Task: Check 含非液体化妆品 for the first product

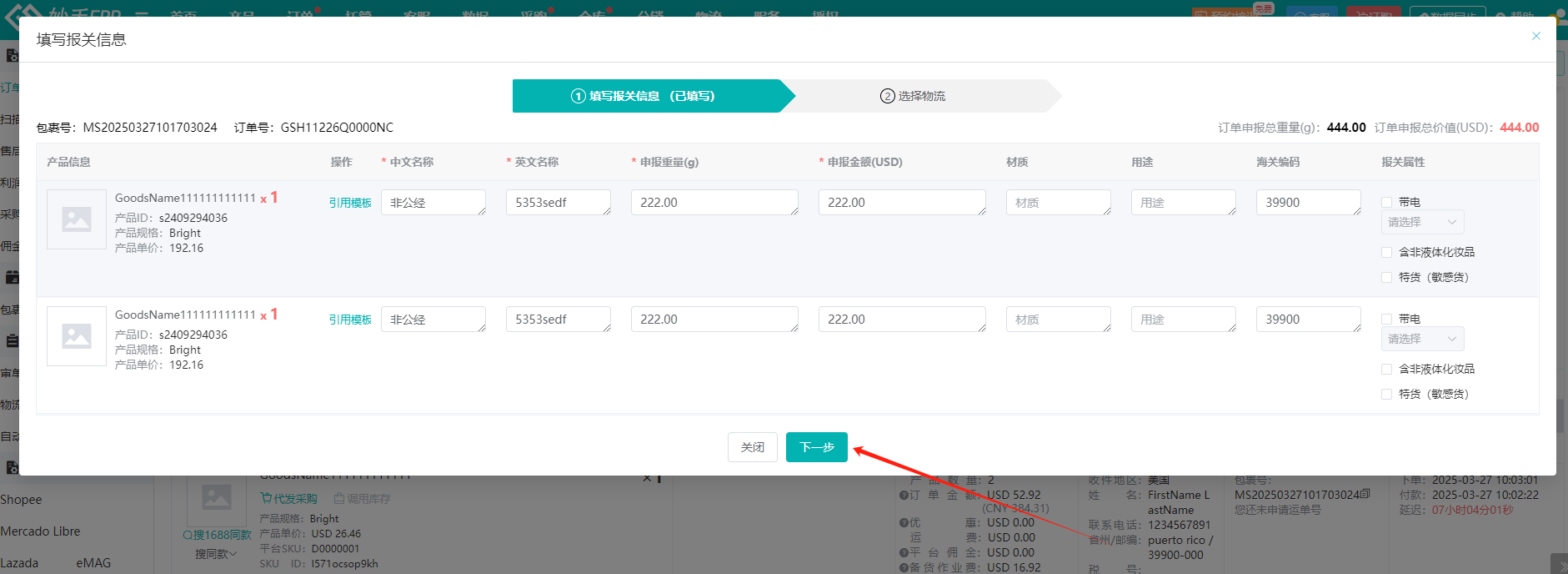Action: 1387,253
